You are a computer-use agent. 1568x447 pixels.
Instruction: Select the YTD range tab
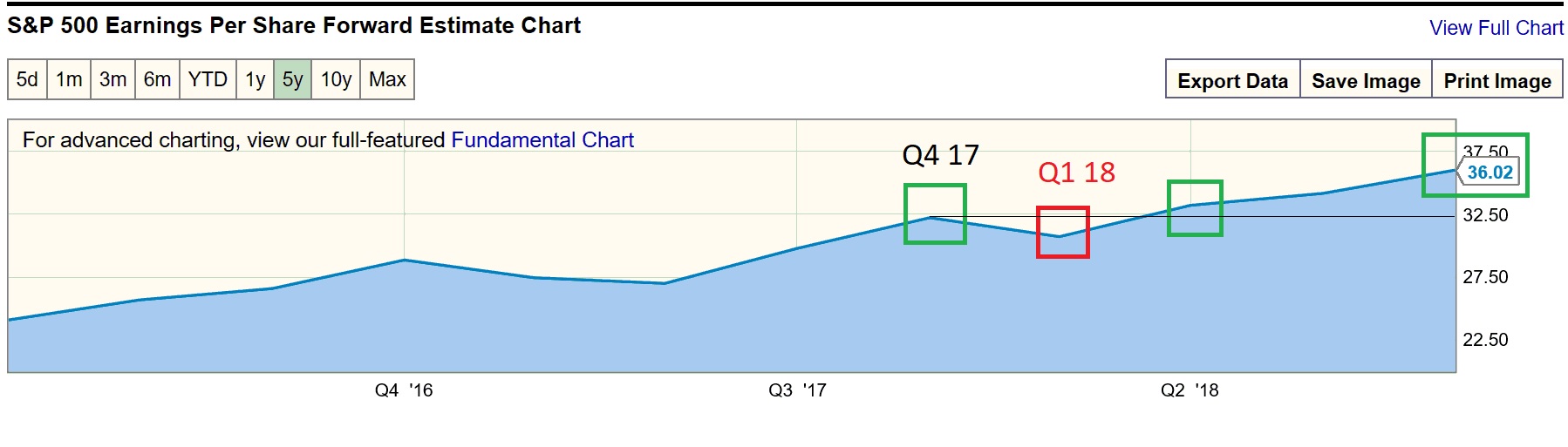pos(208,79)
